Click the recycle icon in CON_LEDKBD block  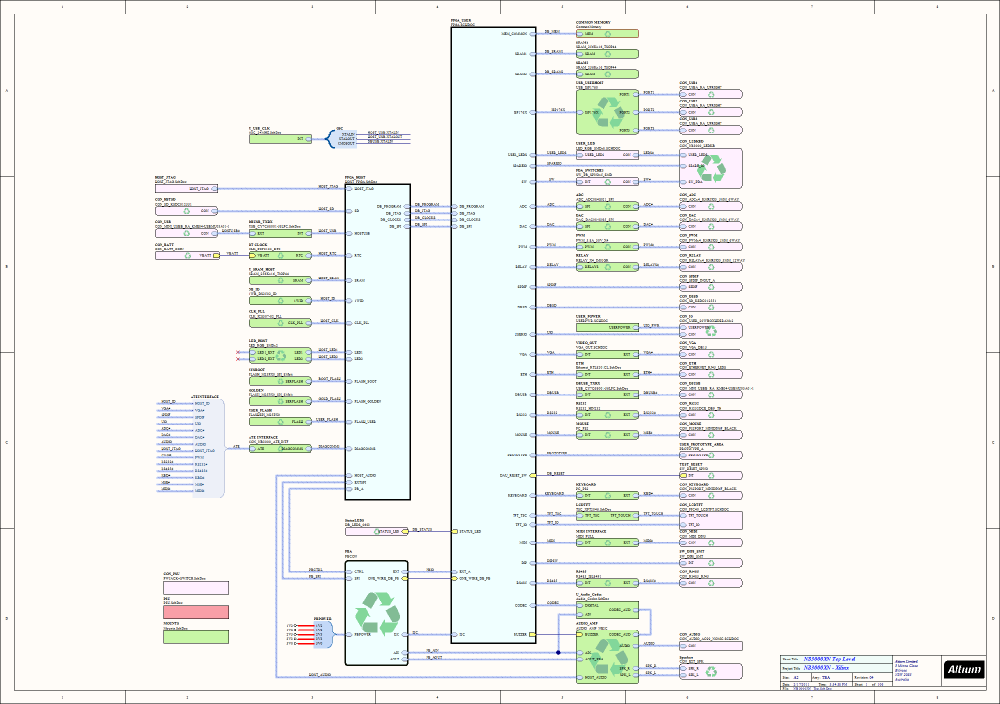(710, 169)
